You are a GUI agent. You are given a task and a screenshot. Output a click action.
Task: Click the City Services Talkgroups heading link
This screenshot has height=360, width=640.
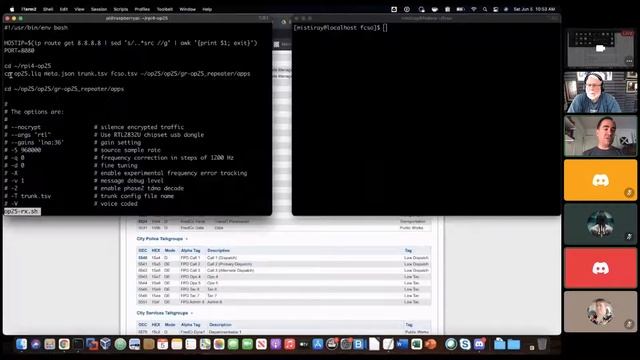point(162,313)
